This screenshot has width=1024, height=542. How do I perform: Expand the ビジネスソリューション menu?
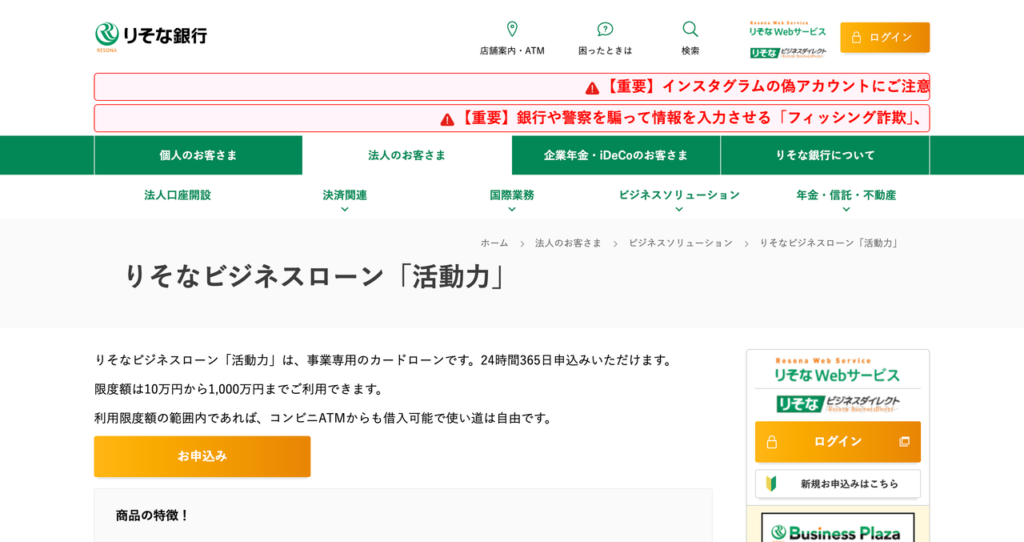[x=679, y=199]
